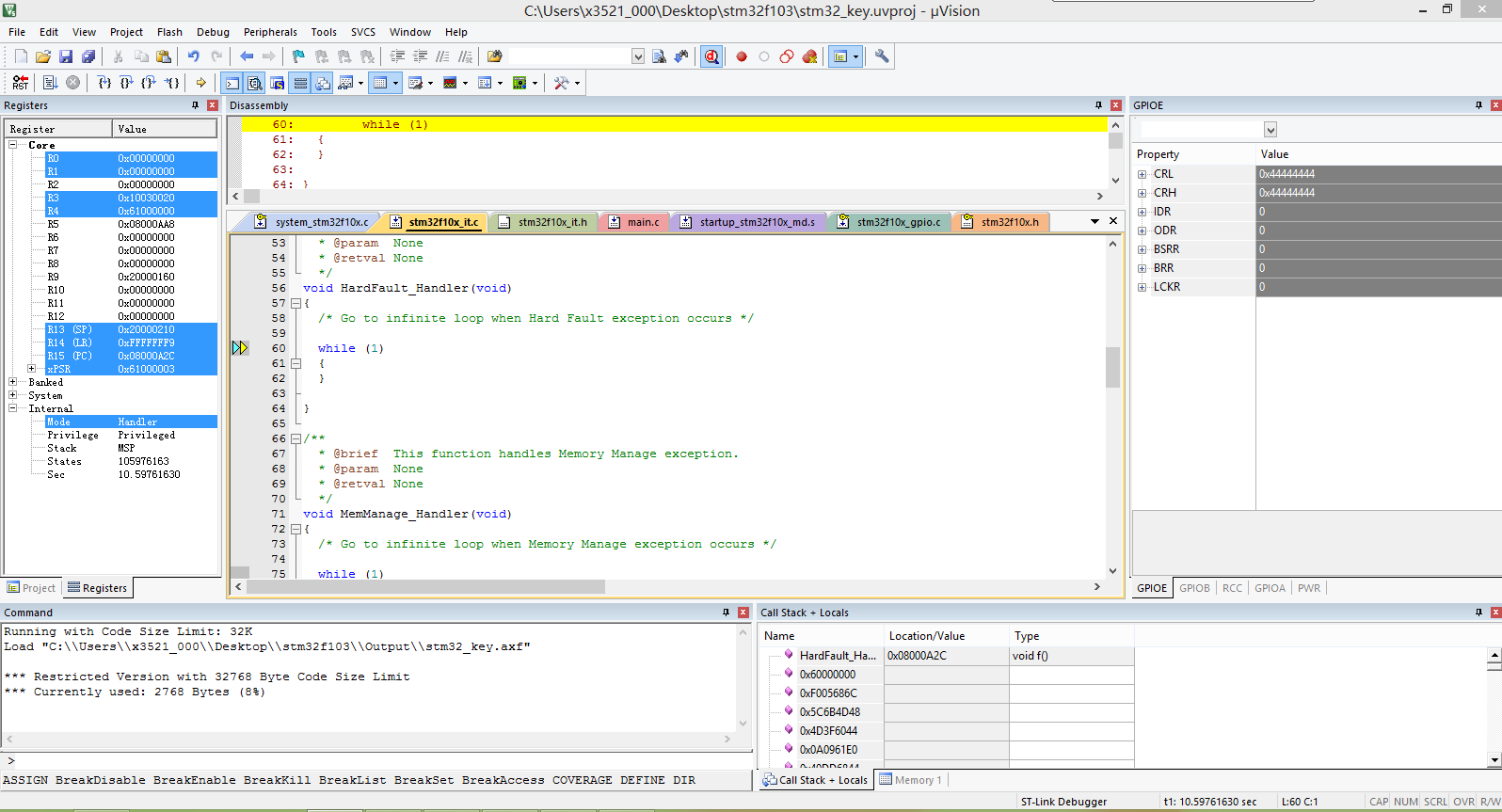Click the Show Next Statement yellow arrow
Screen dimensions: 1502x812
point(200,83)
